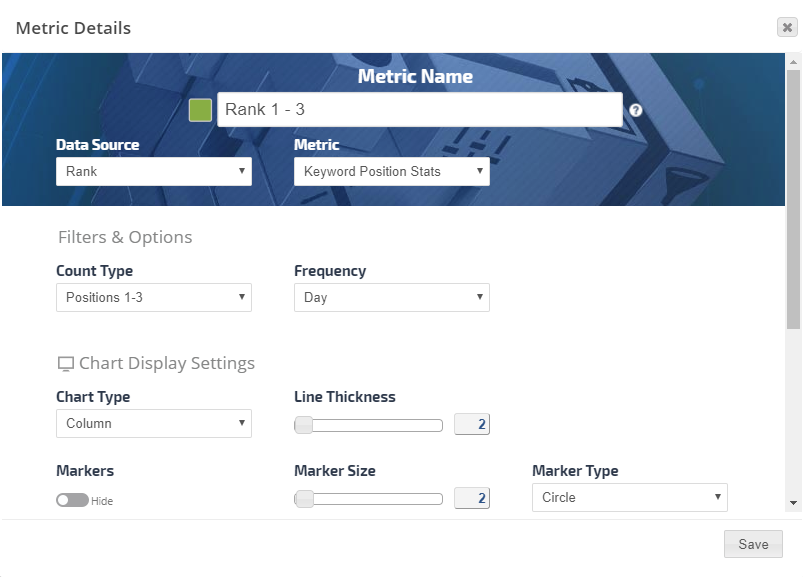Click the Marker Size value box

472,498
